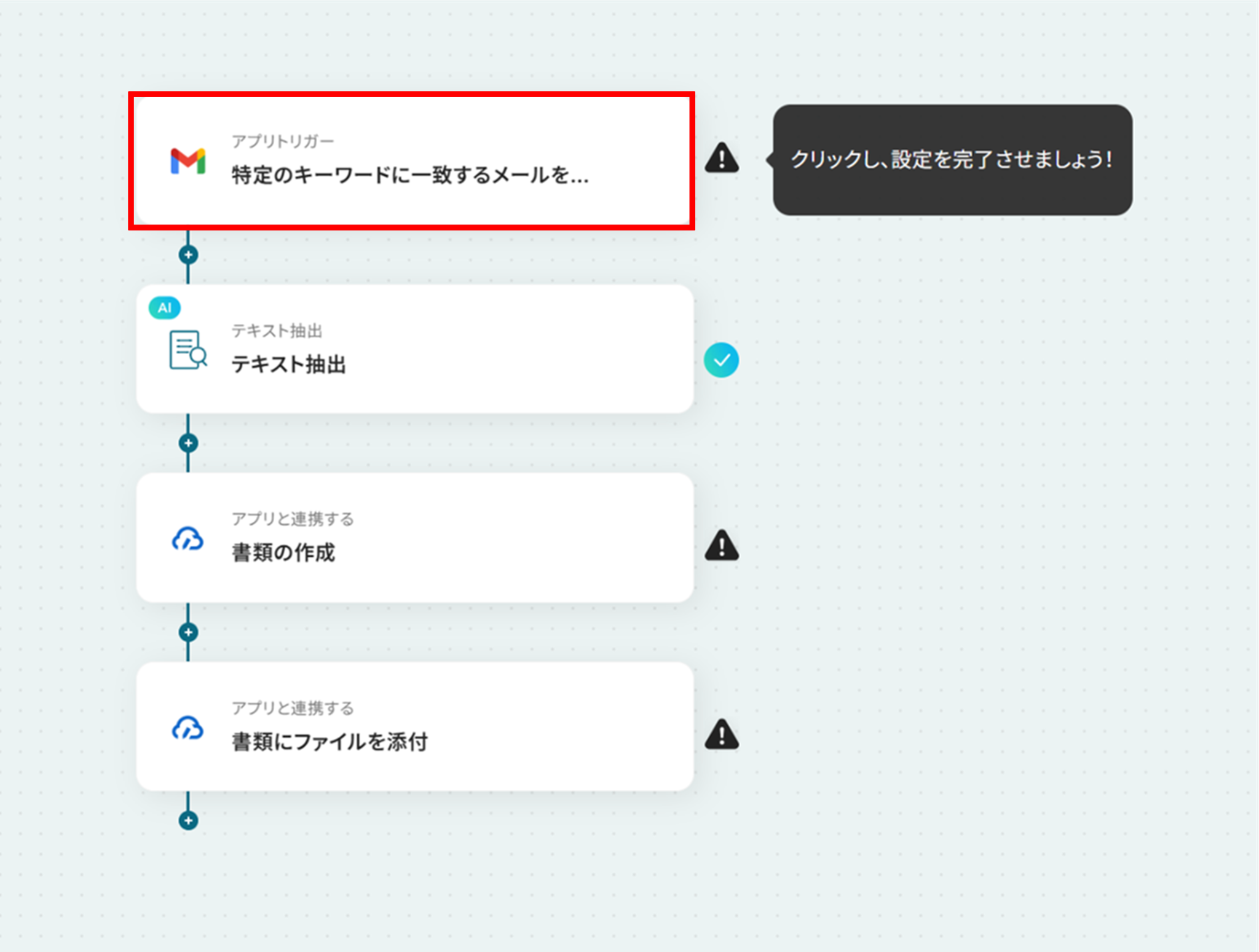Click the アプリトリガー label text
The height and width of the screenshot is (952, 1259).
(x=282, y=141)
